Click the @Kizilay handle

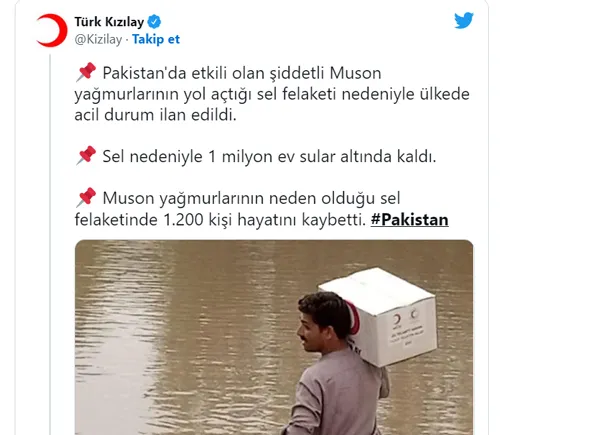click(98, 39)
